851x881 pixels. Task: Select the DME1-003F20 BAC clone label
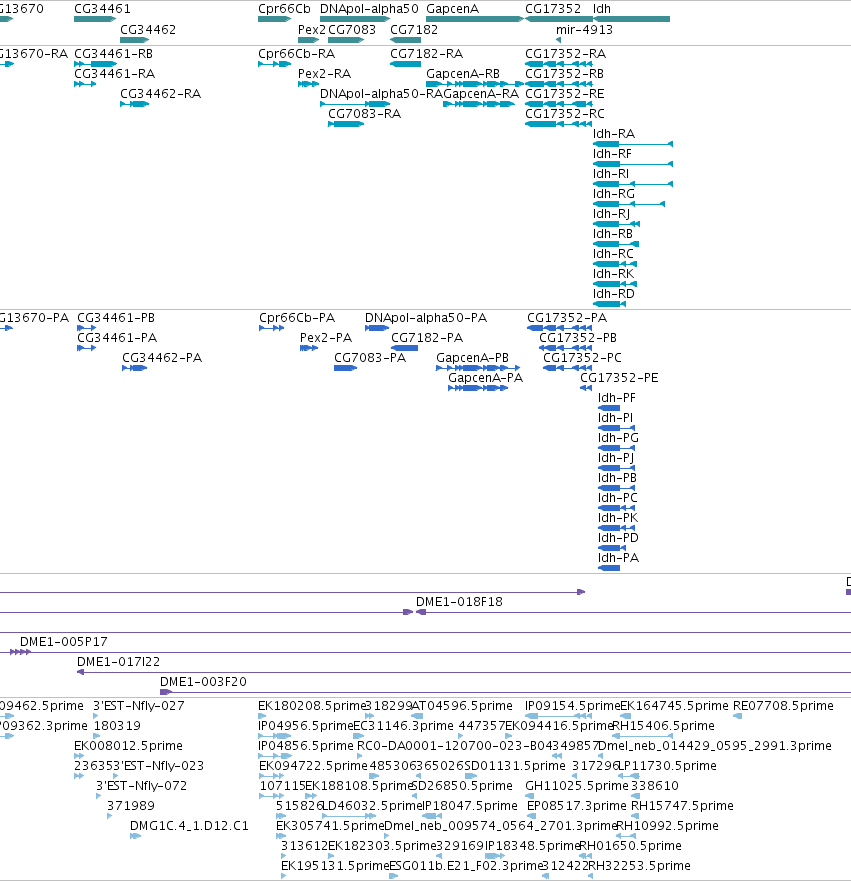coord(203,681)
